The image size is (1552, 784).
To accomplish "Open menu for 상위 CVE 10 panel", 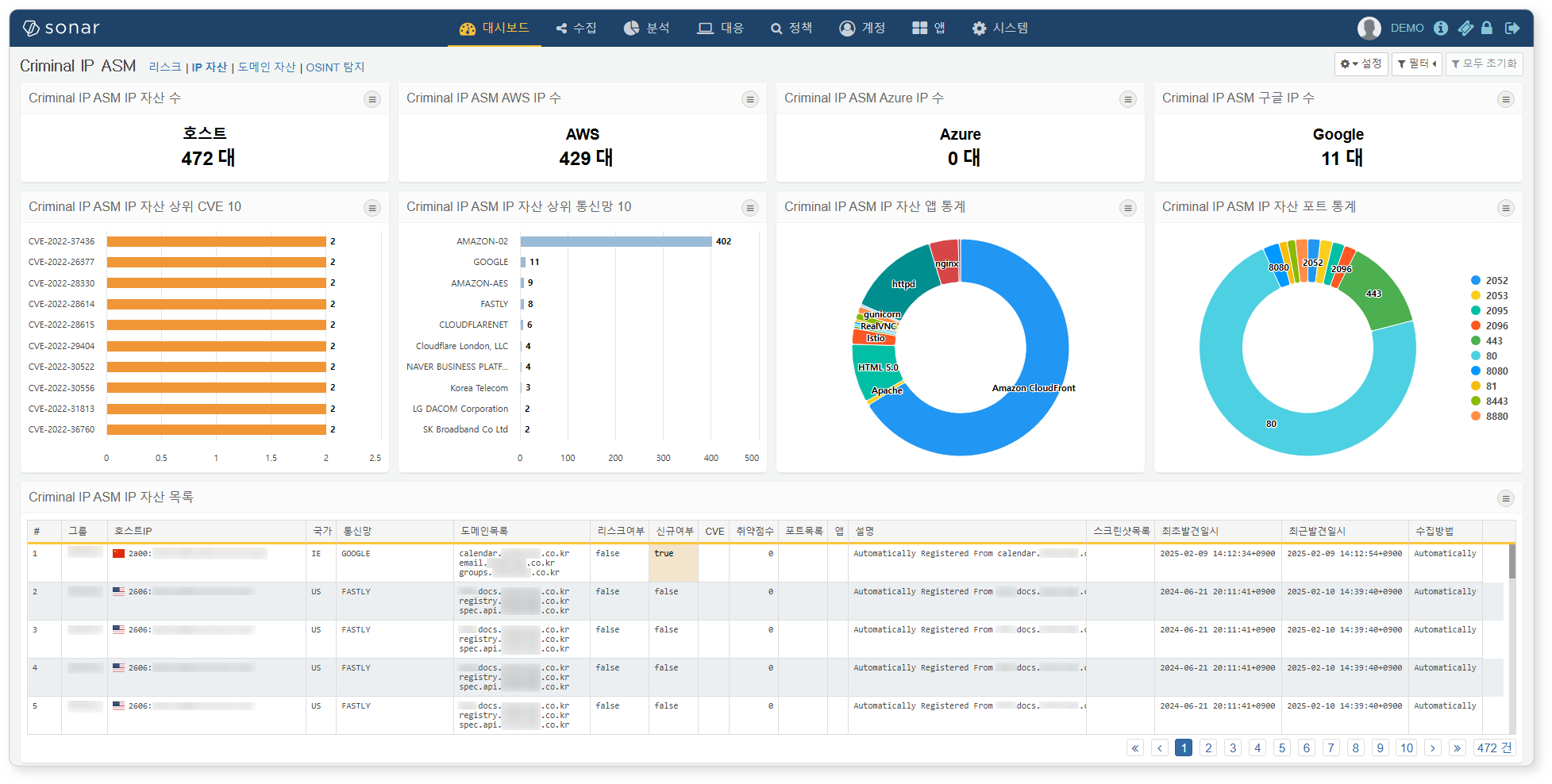I will click(372, 208).
